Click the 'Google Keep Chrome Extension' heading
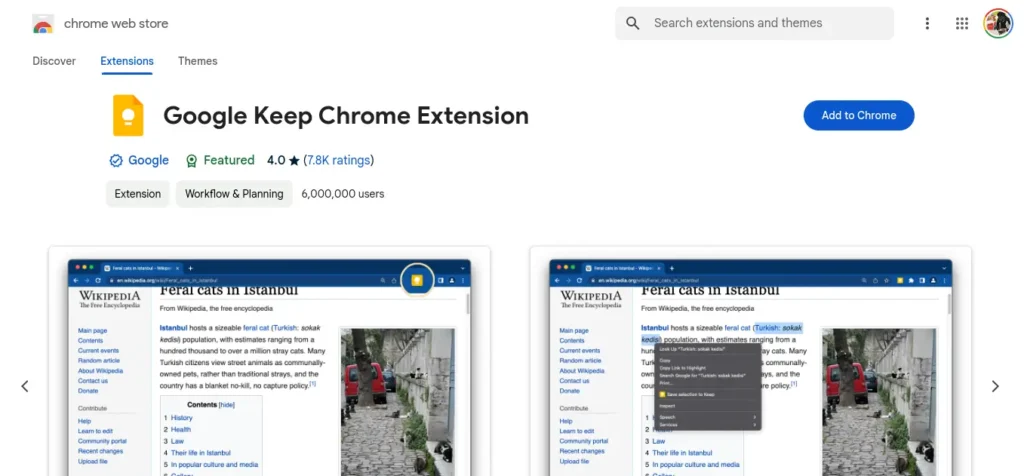Image resolution: width=1024 pixels, height=476 pixels. [x=346, y=116]
